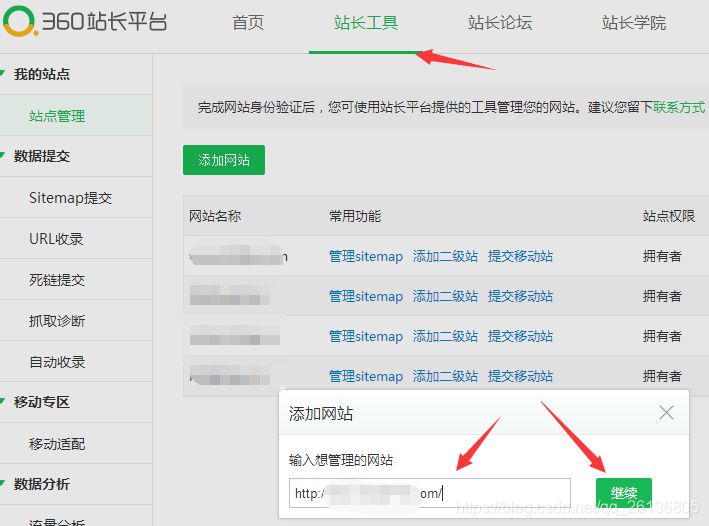Click 添加二级站 in the fourth site row
This screenshot has width=709, height=526.
[445, 376]
